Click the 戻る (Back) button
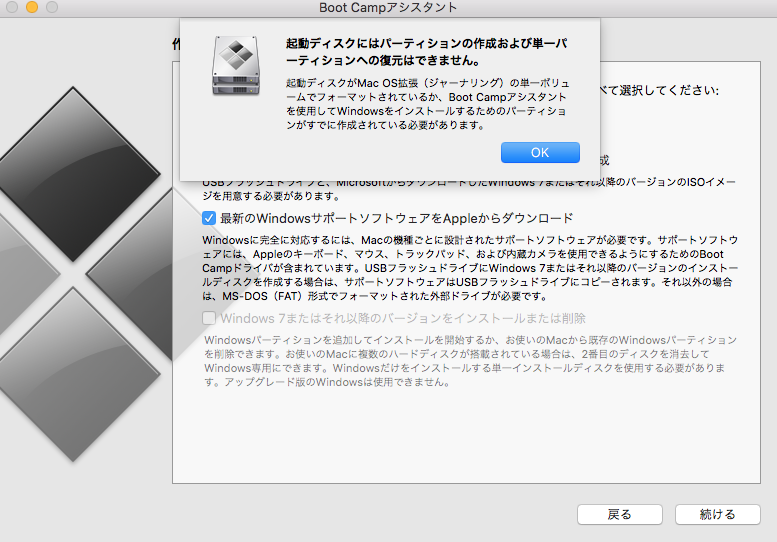This screenshot has height=542, width=777. click(x=619, y=514)
